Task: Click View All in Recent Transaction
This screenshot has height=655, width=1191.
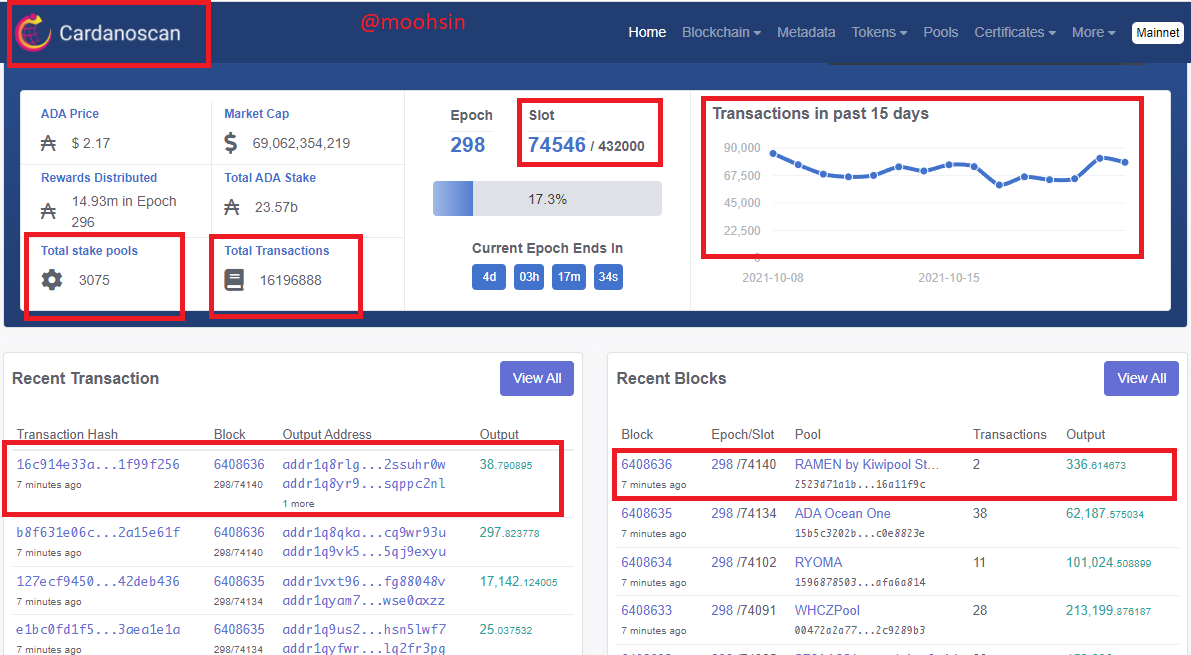Action: point(537,378)
